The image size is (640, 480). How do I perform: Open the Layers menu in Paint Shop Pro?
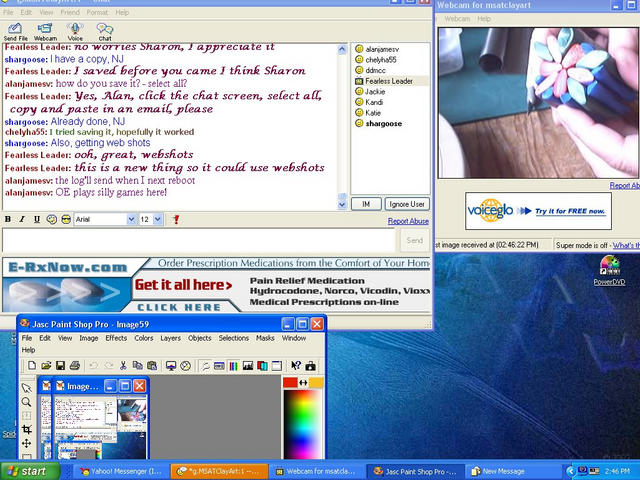tap(170, 338)
